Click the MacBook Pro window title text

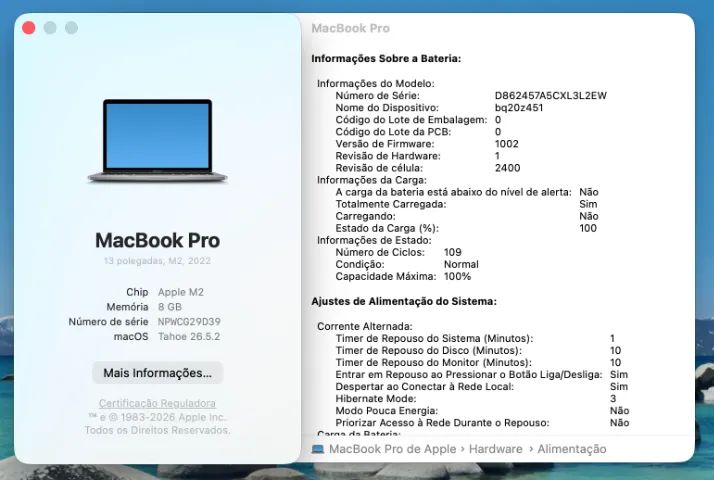[351, 28]
